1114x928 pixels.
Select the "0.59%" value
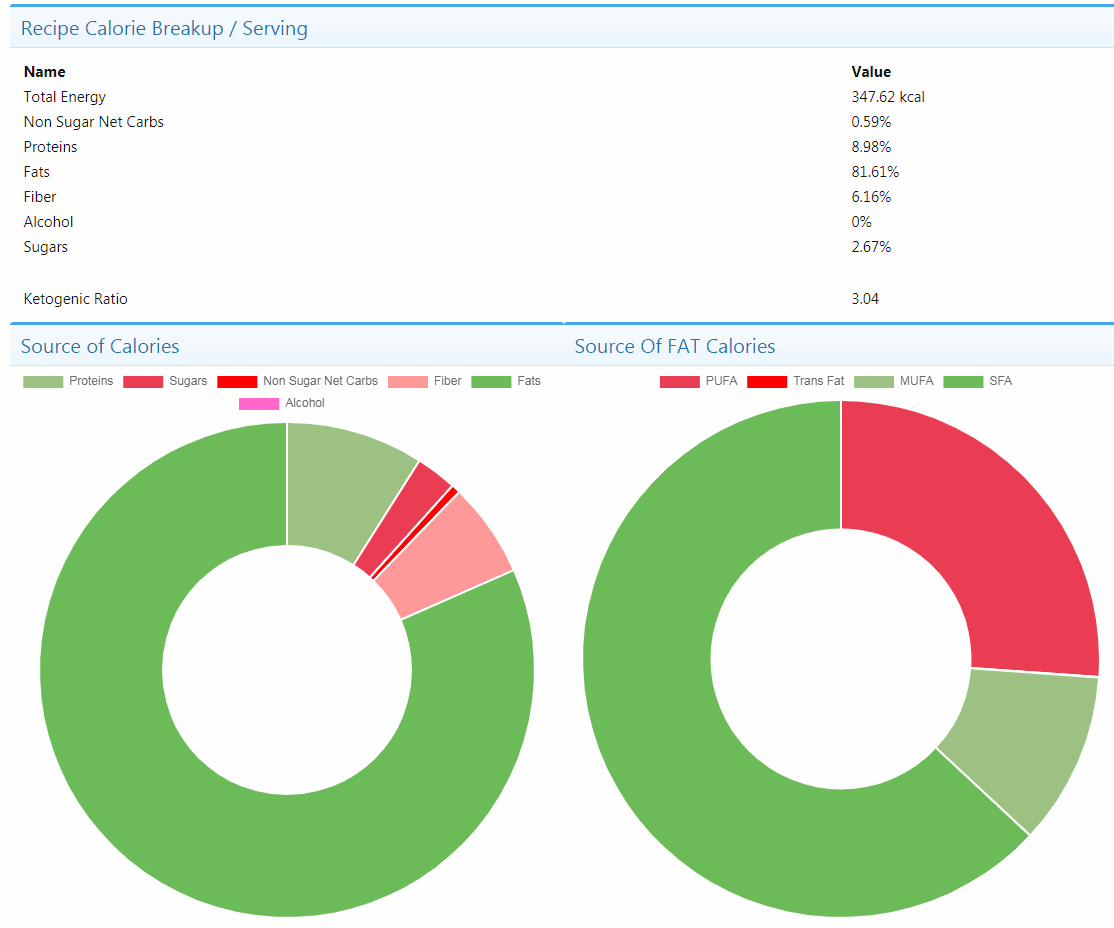(871, 122)
